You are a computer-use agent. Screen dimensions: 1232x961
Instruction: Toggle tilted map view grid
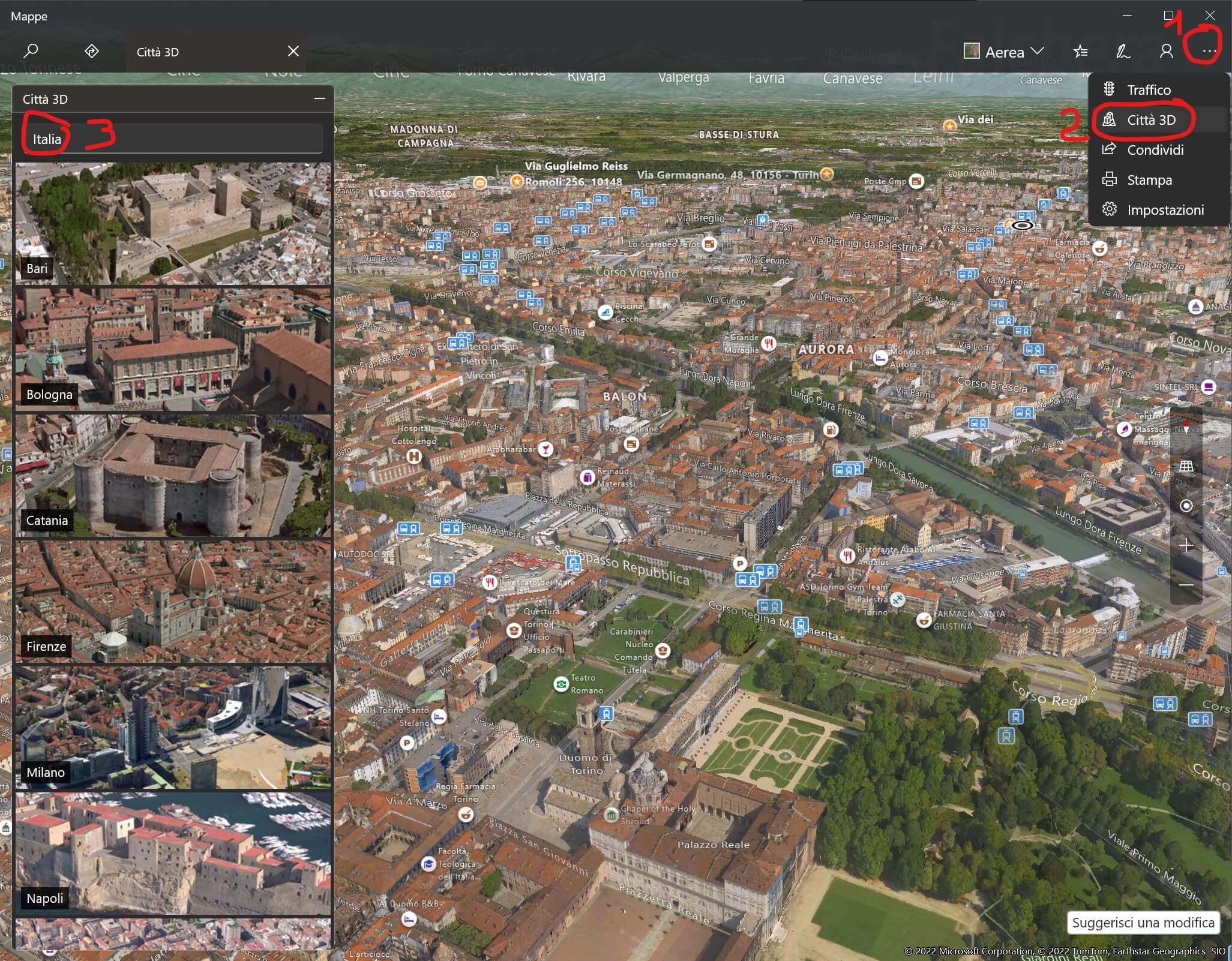pos(1186,466)
